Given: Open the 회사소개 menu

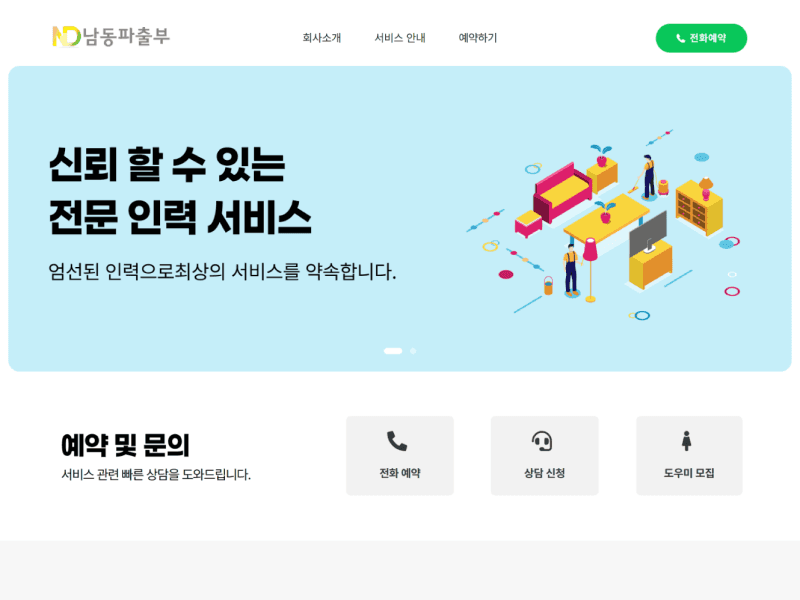Looking at the screenshot, I should click(x=321, y=38).
